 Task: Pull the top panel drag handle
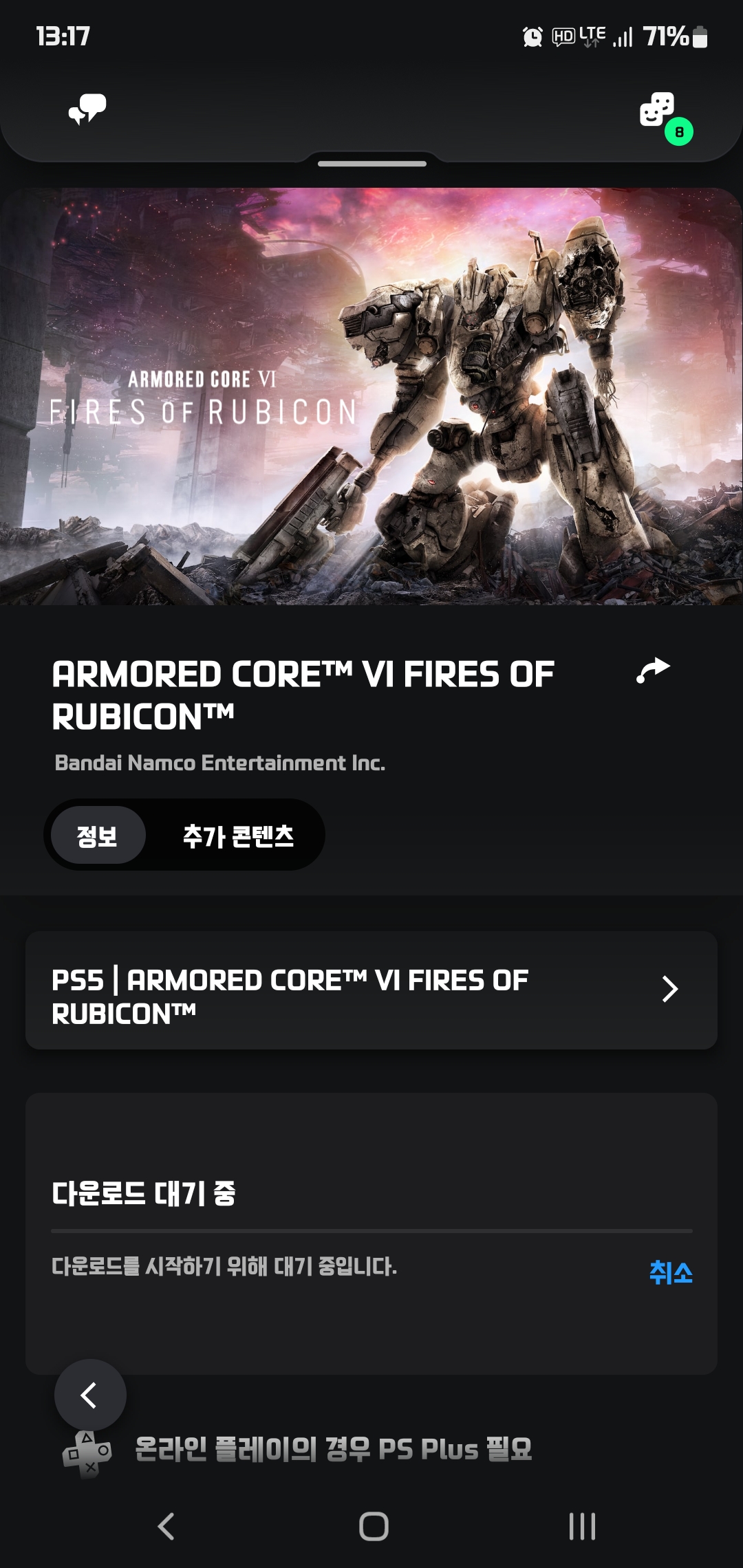coord(372,164)
